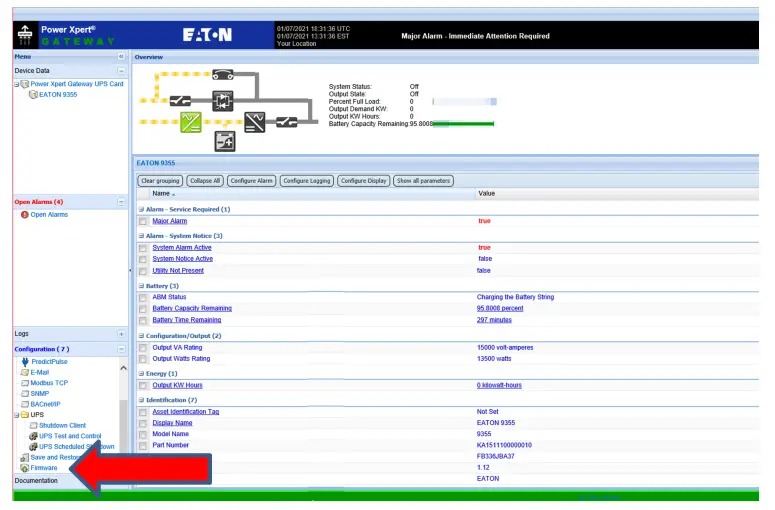The height and width of the screenshot is (510, 775).
Task: Click the Save and Restore icon
Action: coord(25,458)
